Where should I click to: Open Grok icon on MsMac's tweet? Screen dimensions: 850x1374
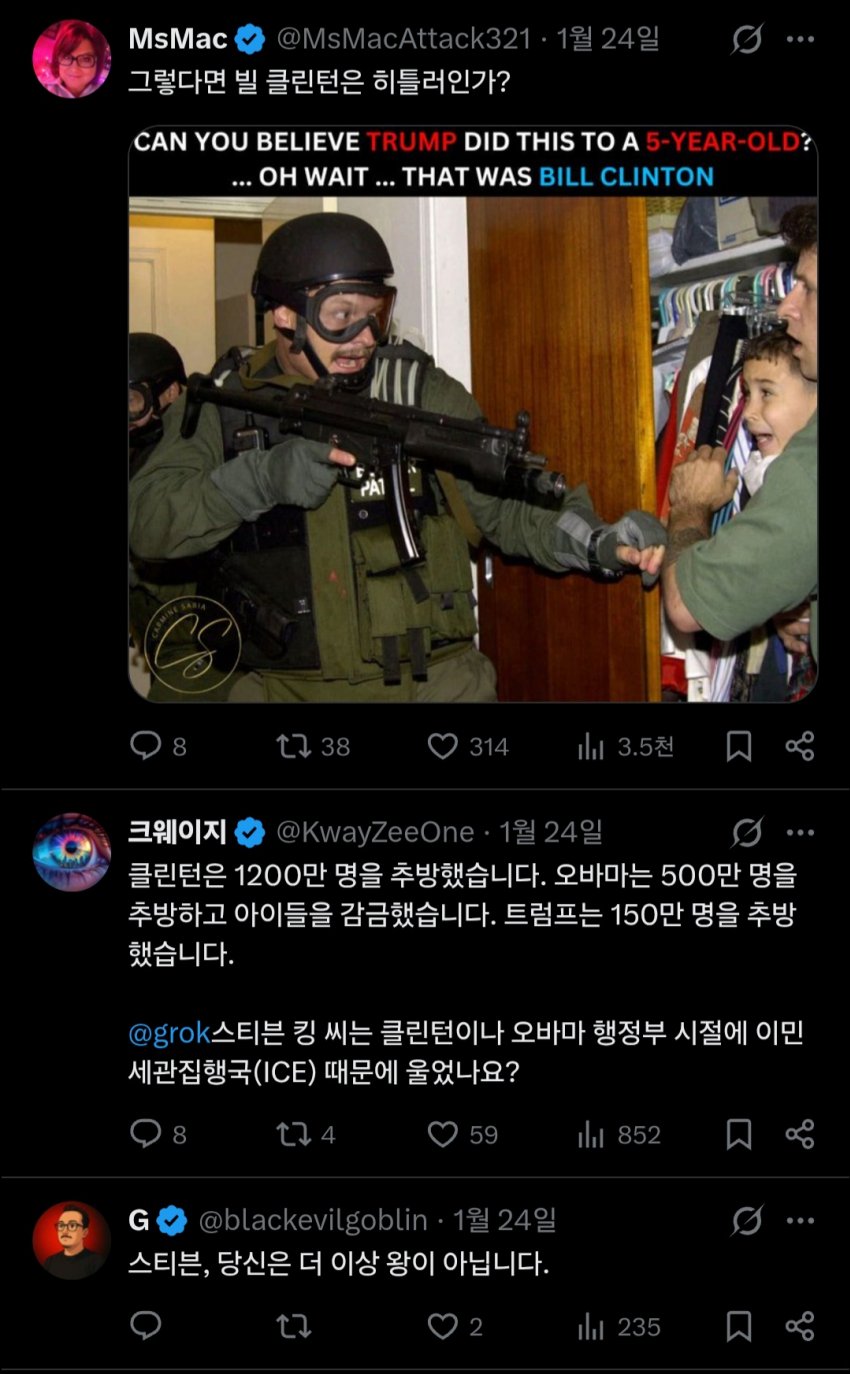point(747,40)
